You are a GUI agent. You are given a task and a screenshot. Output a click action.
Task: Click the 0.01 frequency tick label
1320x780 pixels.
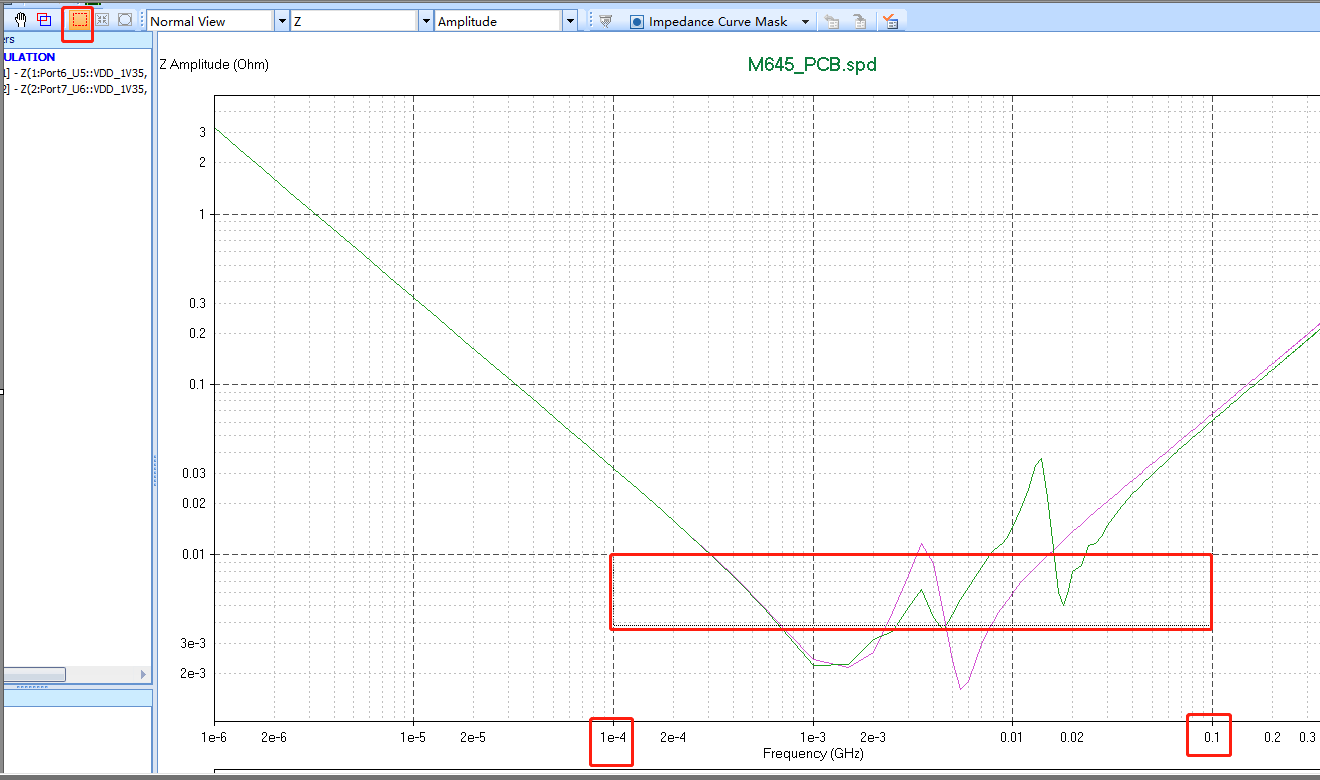(x=1013, y=737)
